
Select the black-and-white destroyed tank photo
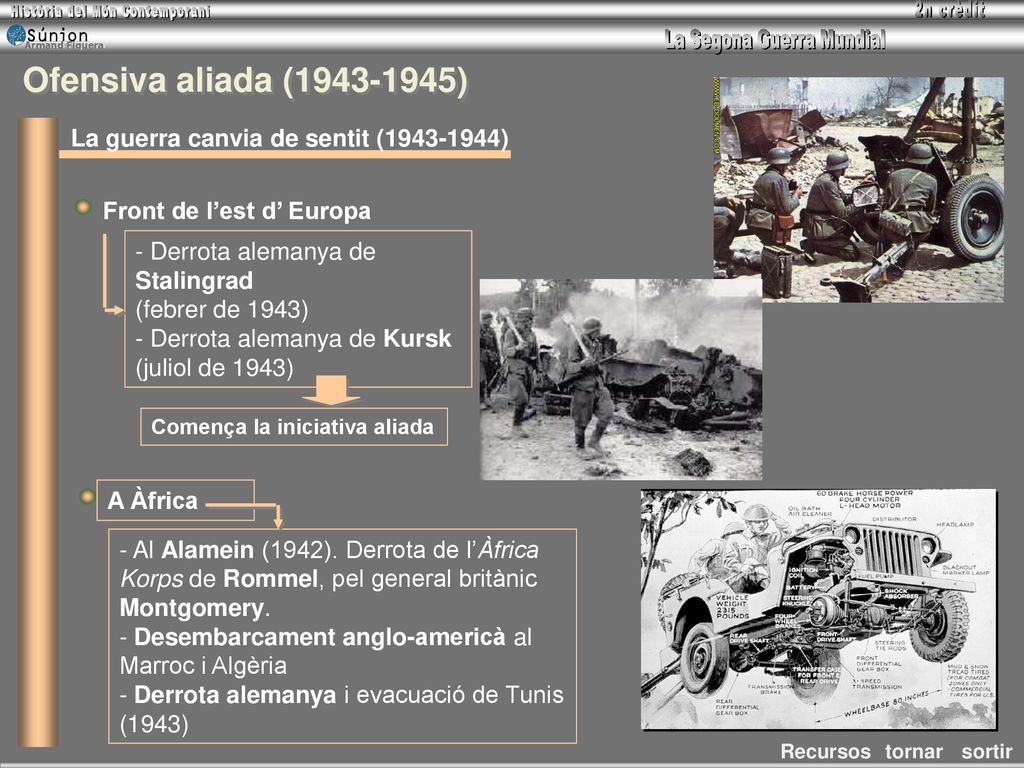pyautogui.click(x=621, y=379)
